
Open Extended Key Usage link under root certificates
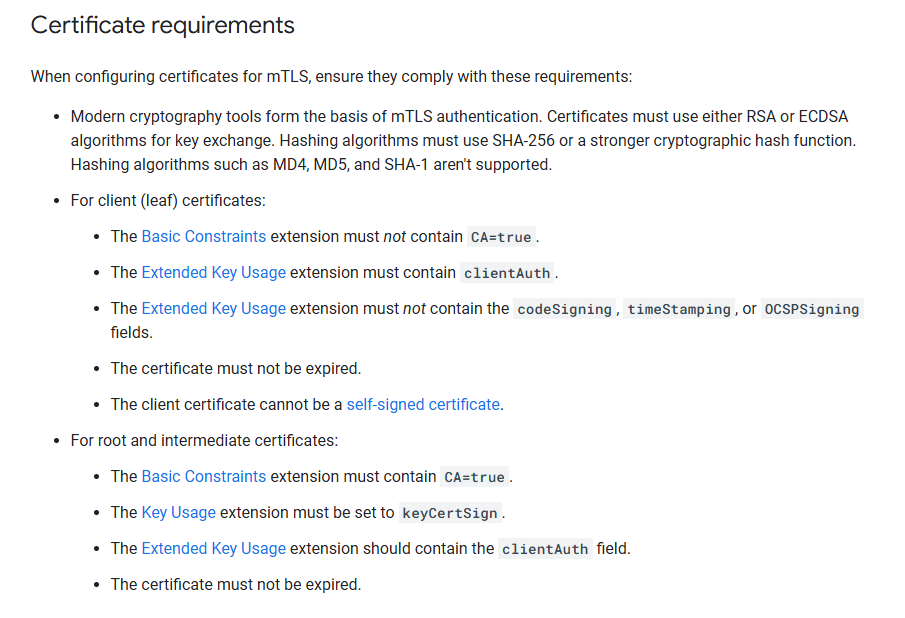[214, 548]
